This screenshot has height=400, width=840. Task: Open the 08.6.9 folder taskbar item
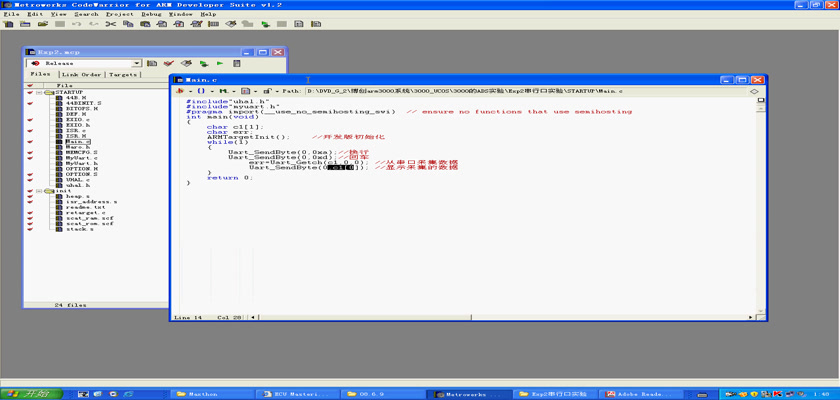pos(382,394)
